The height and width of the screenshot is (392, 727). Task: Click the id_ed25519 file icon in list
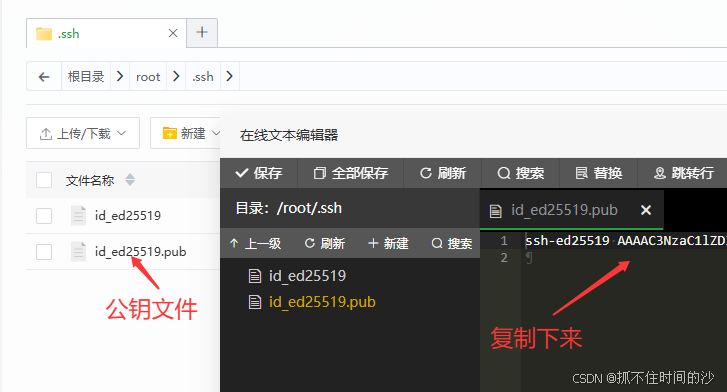78,215
